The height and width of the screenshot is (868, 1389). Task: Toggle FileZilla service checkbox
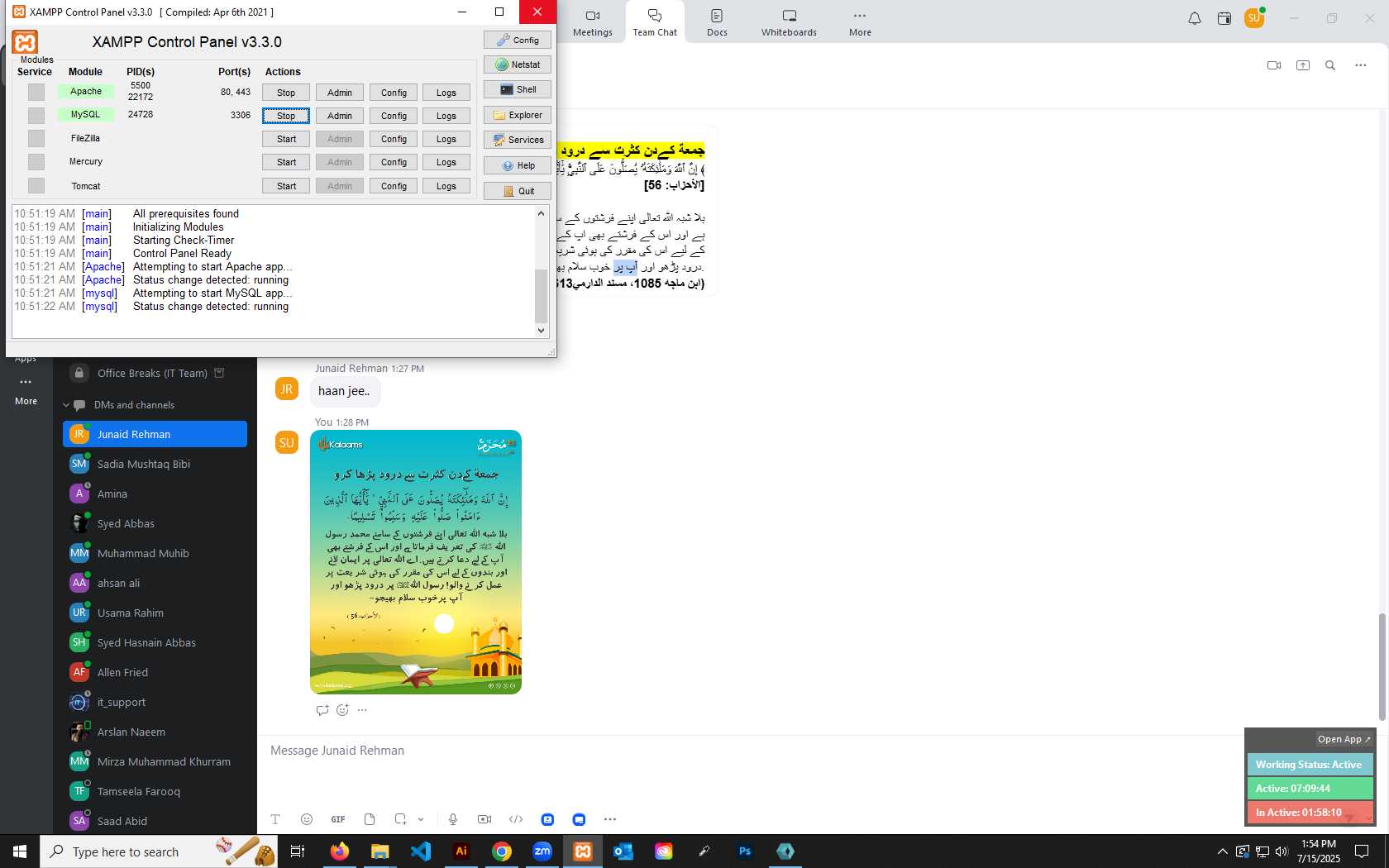[x=36, y=138]
